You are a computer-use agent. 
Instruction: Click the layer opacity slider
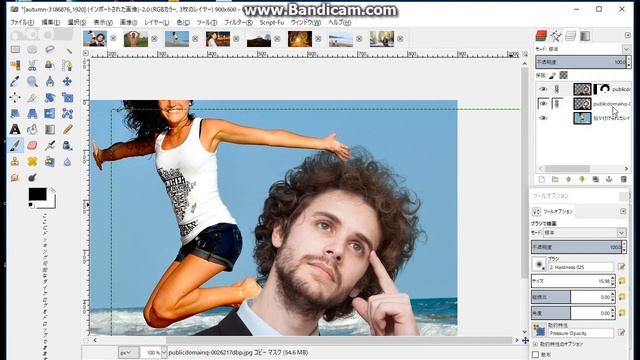pyautogui.click(x=581, y=62)
